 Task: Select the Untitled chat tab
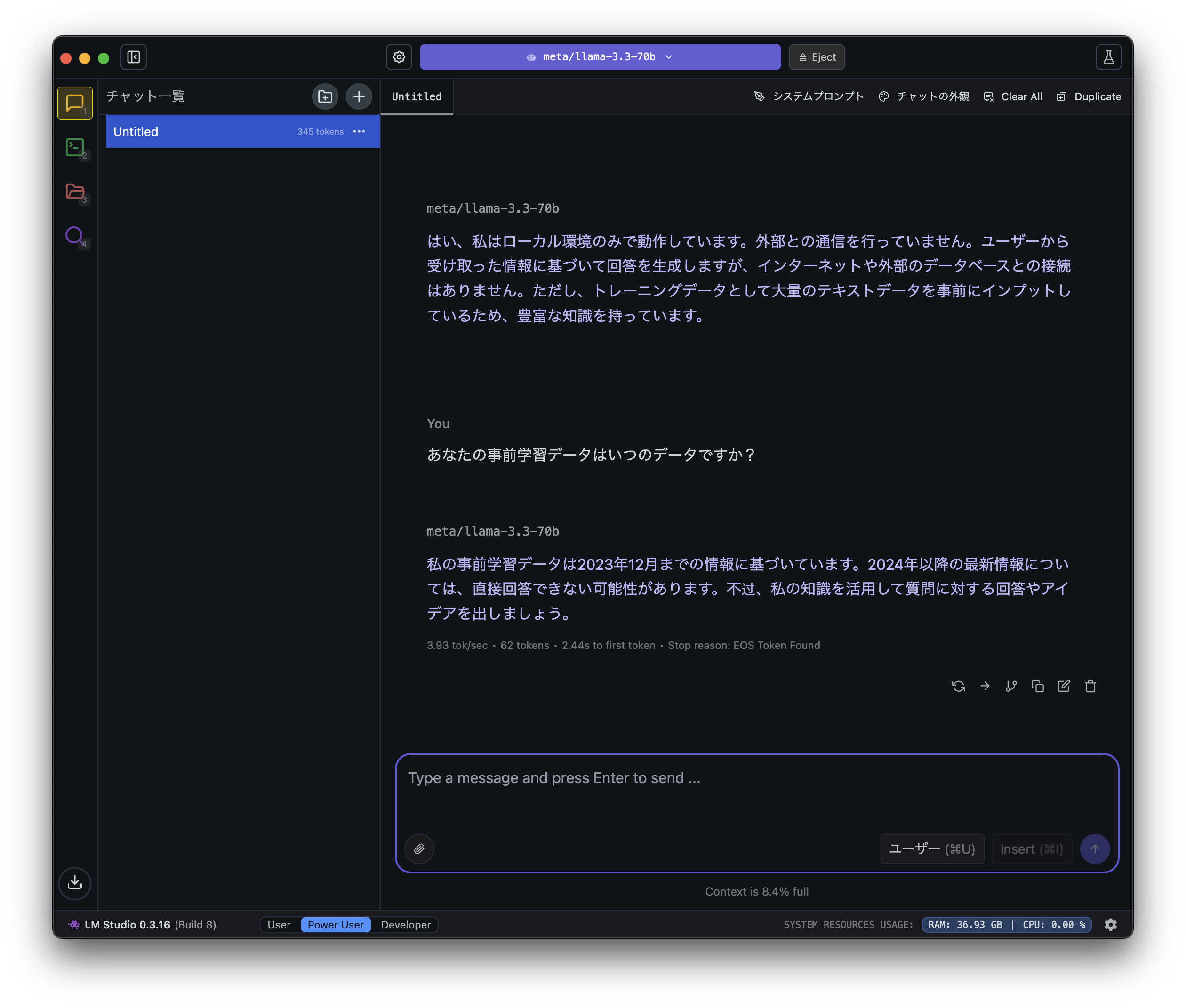tap(416, 96)
